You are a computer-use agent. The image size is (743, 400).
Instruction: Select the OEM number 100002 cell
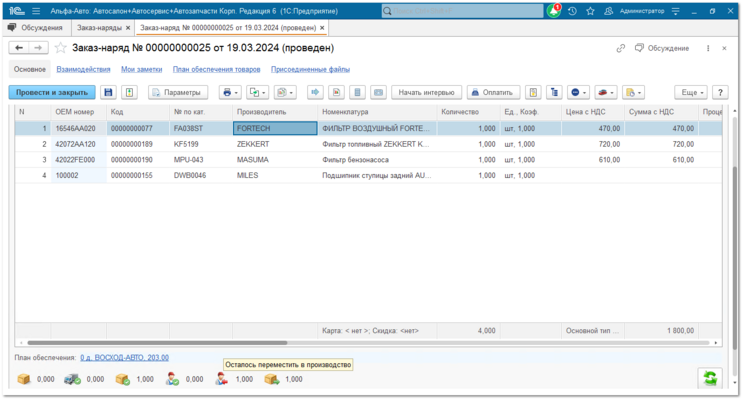[79, 175]
